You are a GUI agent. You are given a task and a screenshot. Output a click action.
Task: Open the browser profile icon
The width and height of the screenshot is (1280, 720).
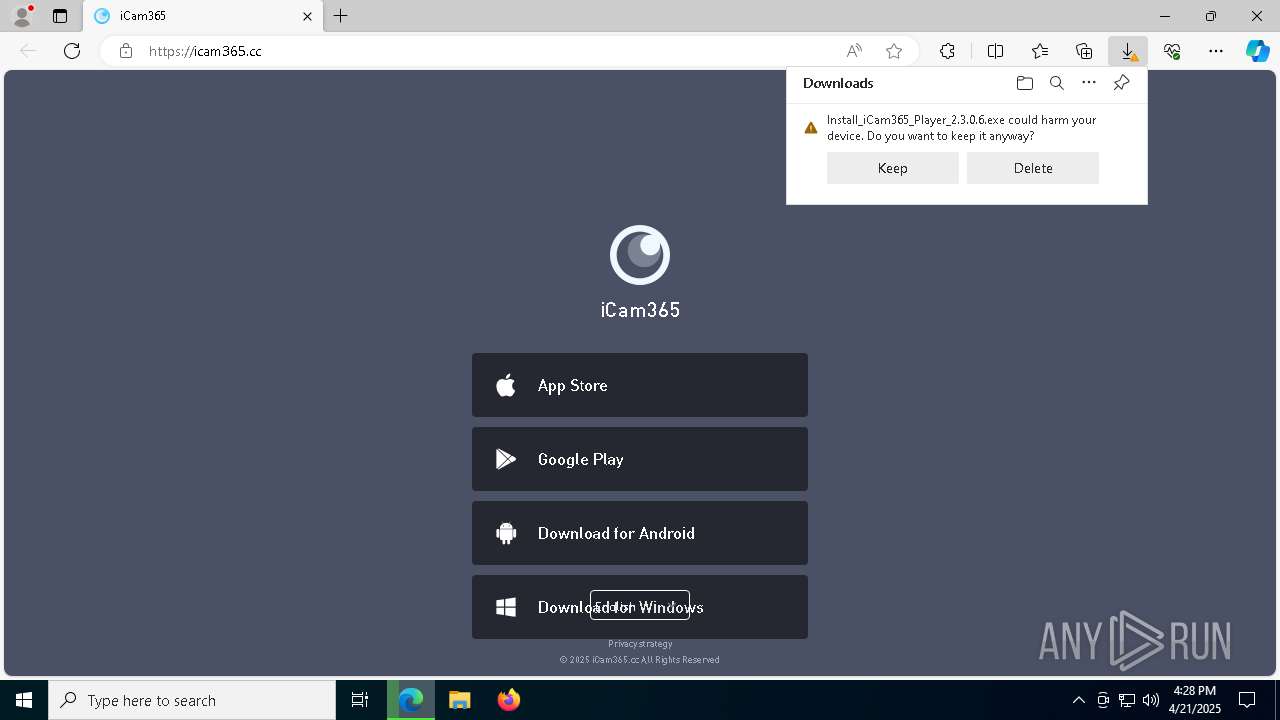coord(22,16)
